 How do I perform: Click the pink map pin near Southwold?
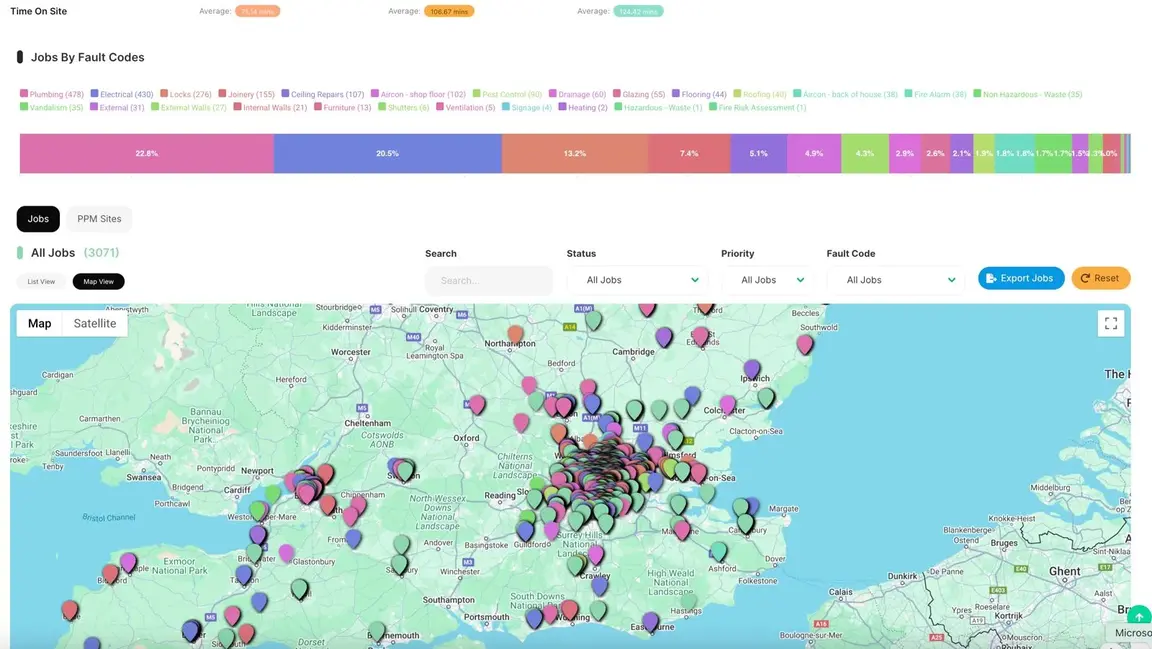[805, 344]
